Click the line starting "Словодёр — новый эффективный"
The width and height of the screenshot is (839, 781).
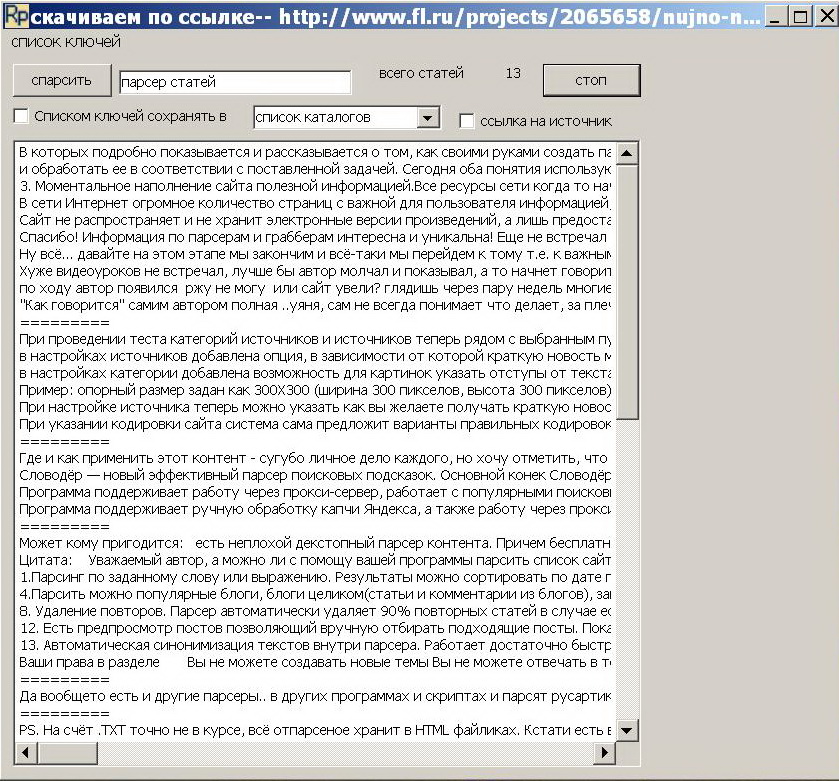click(x=315, y=475)
